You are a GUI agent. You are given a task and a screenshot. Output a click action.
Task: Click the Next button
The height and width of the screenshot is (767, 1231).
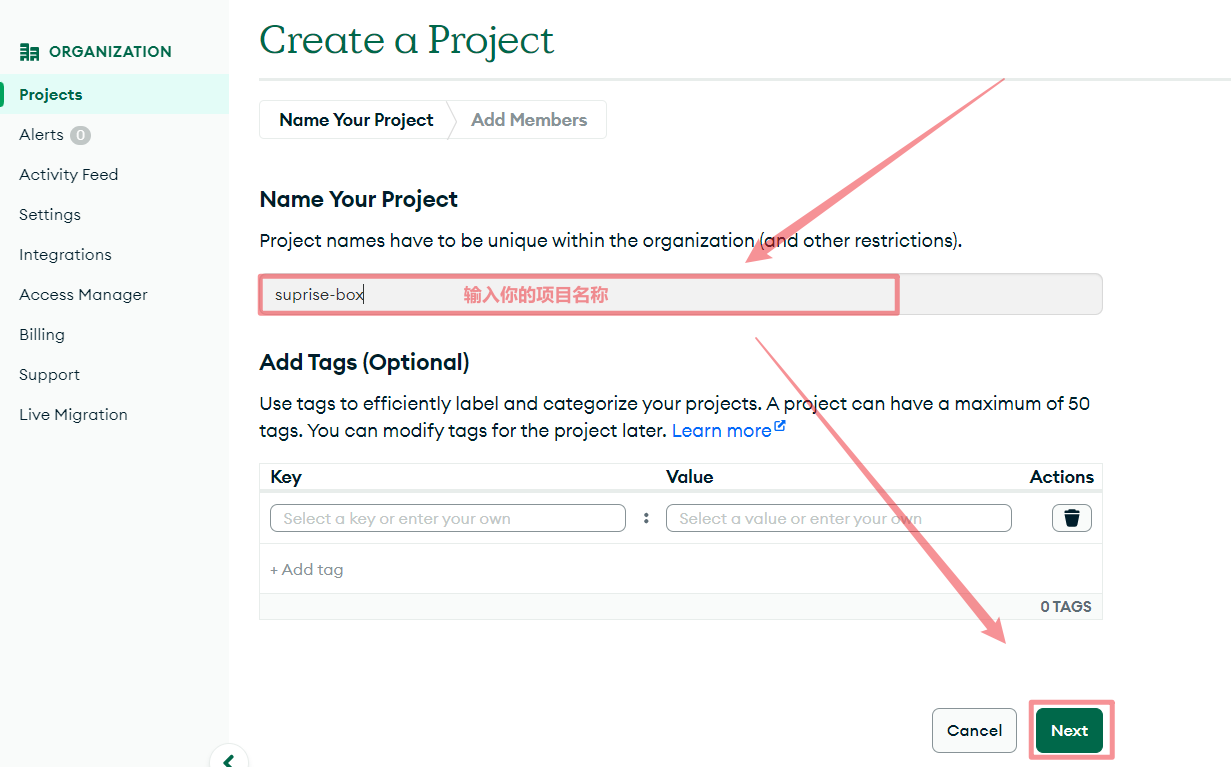tap(1069, 731)
